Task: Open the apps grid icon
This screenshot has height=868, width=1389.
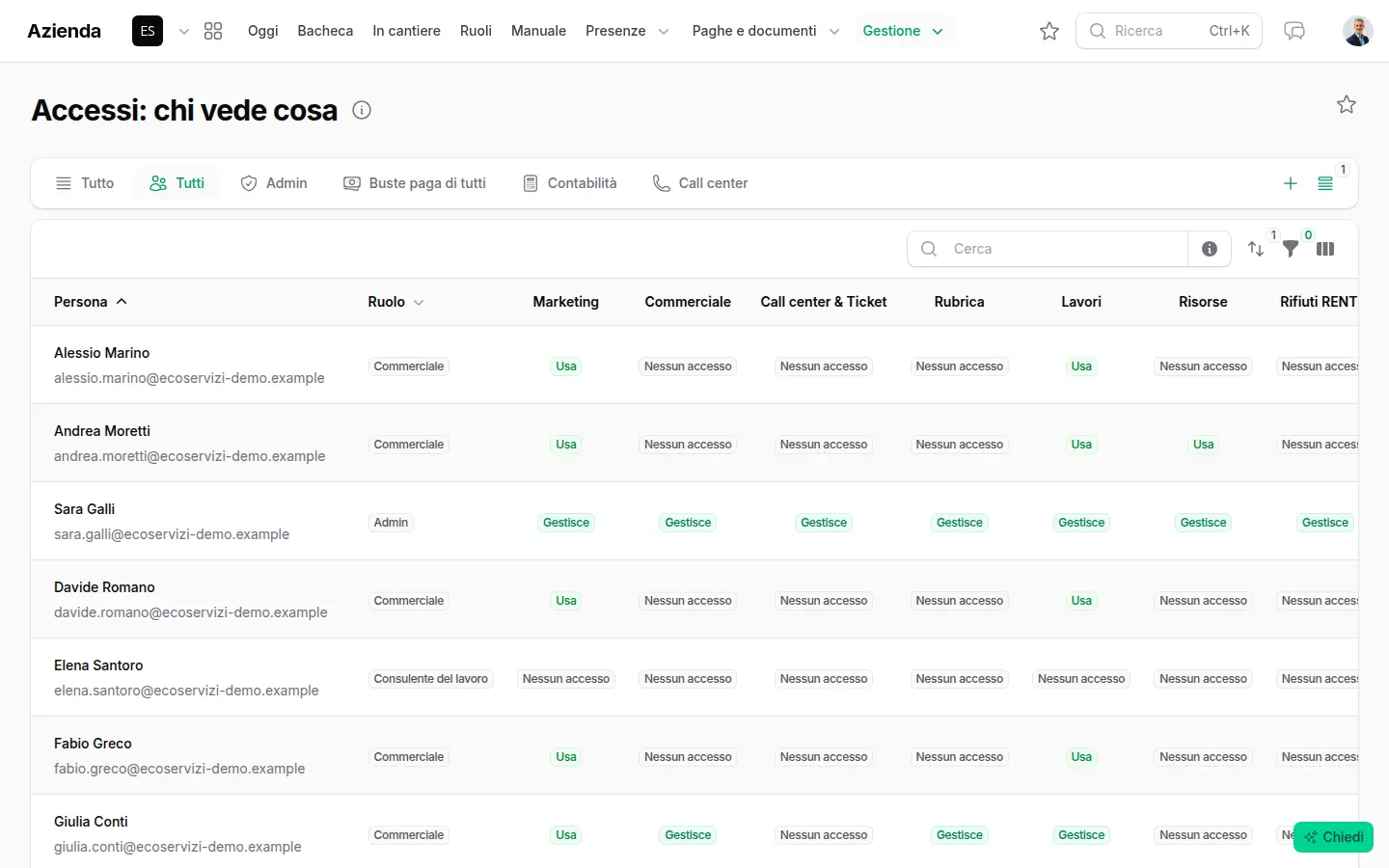Action: pyautogui.click(x=213, y=31)
